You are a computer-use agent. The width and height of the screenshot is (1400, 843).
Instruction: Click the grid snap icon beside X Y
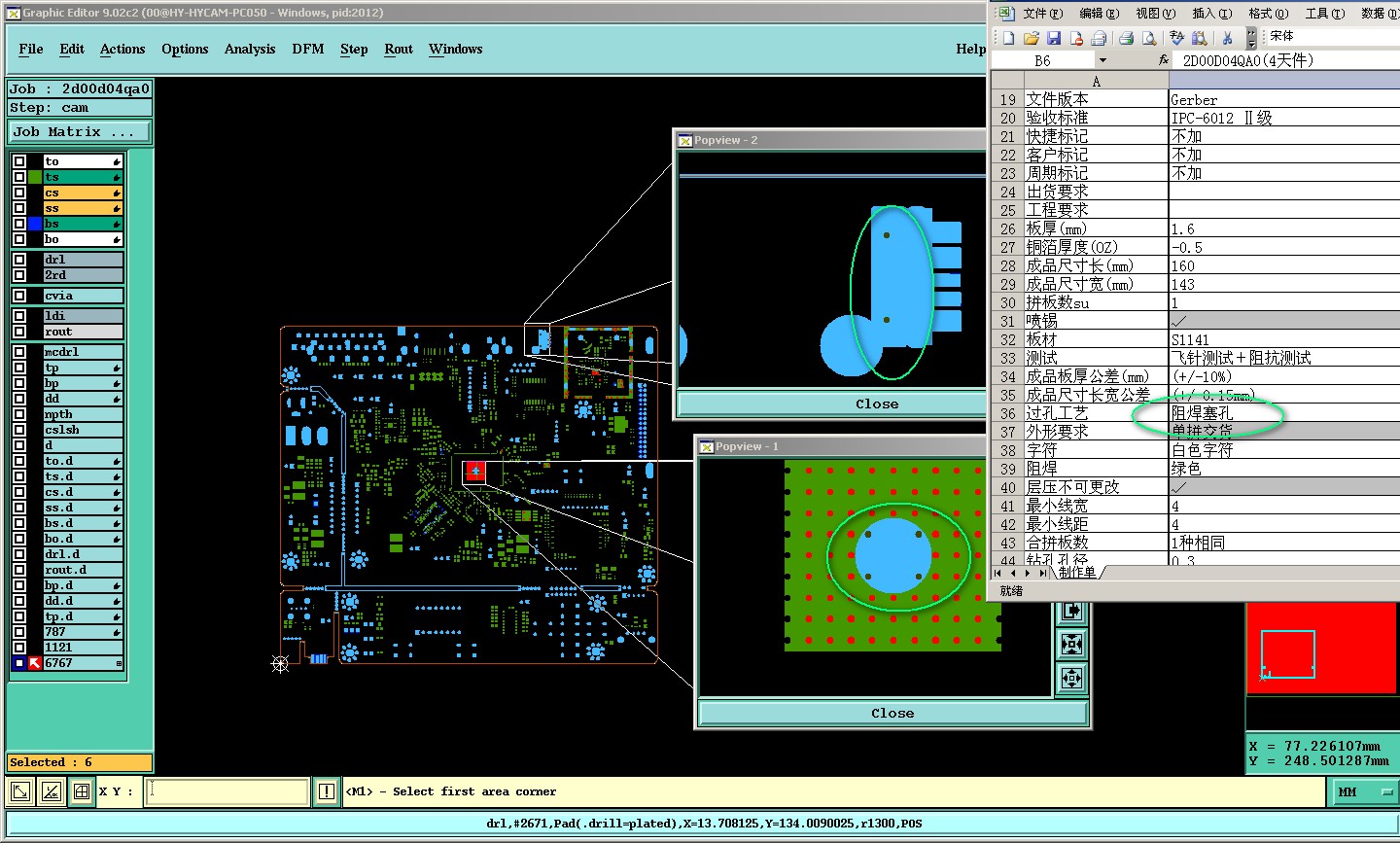(x=82, y=791)
